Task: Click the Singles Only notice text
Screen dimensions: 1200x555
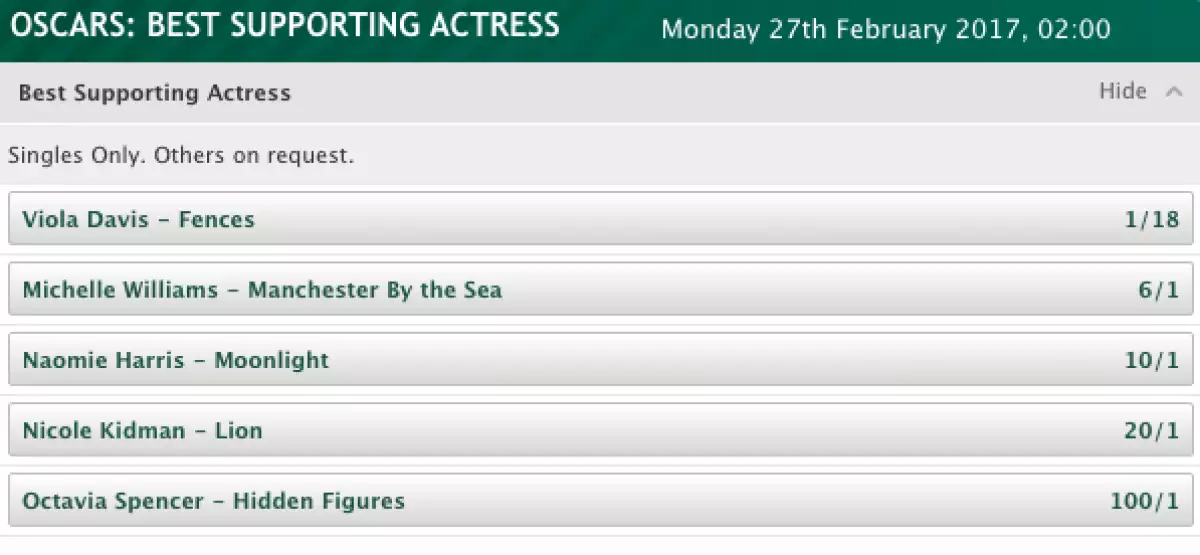Action: 181,156
